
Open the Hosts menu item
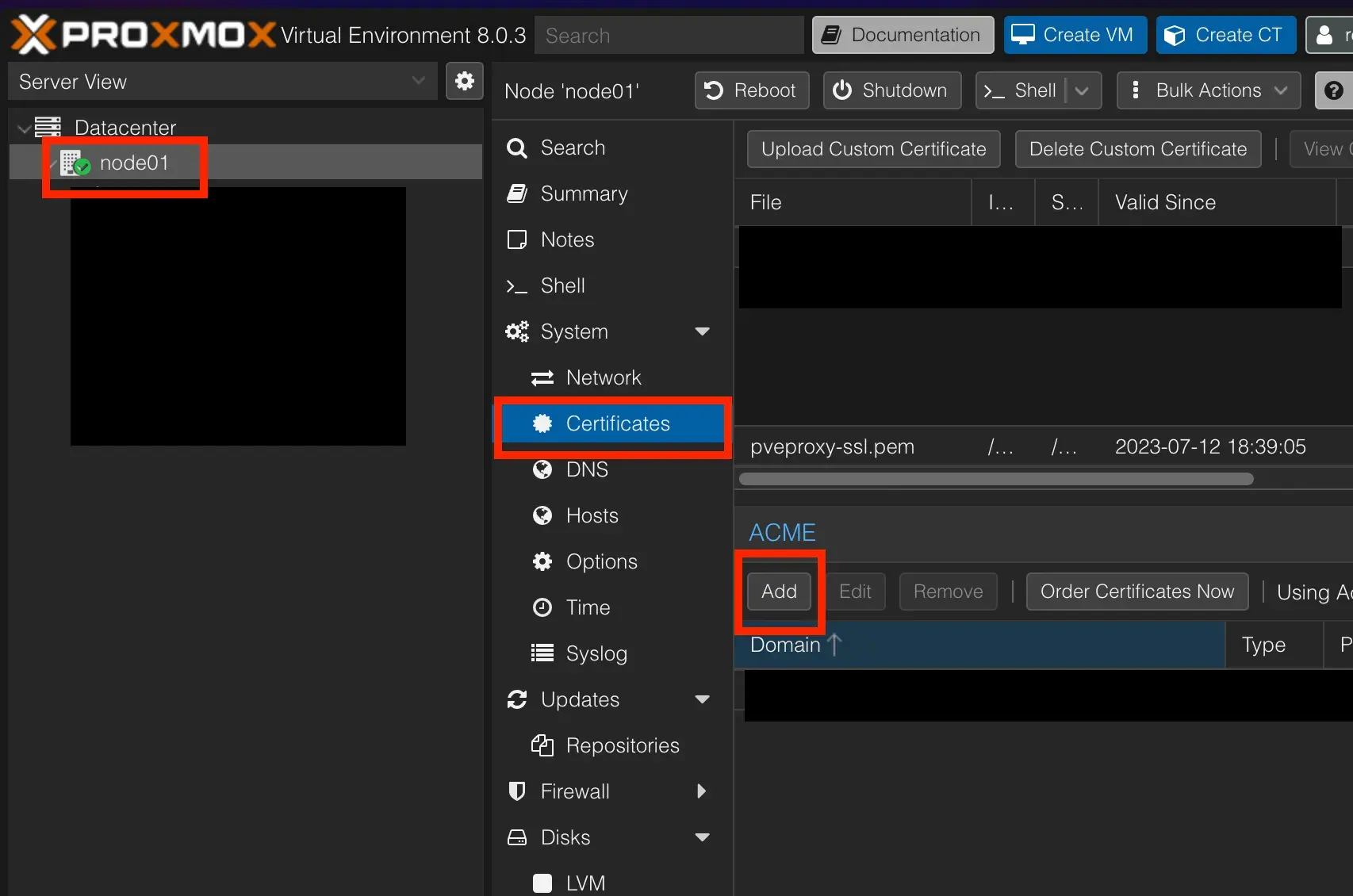[612, 515]
